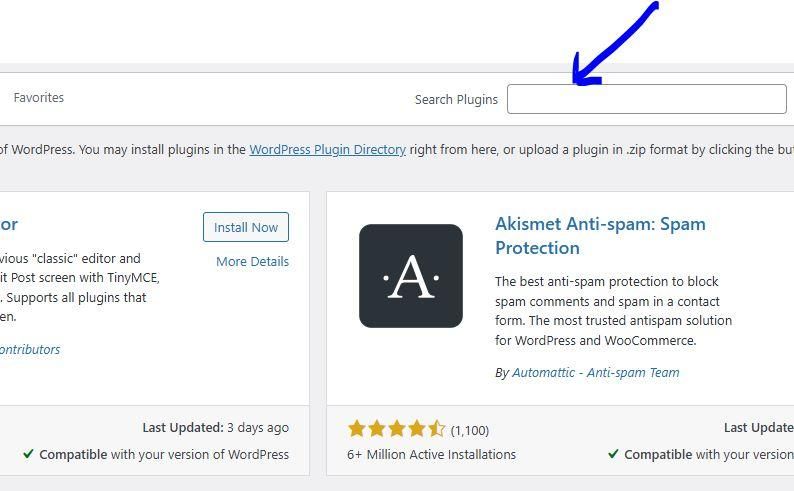Open the Automattic - Anti-spam Team author link
Screen dimensions: 794x491
click(596, 373)
